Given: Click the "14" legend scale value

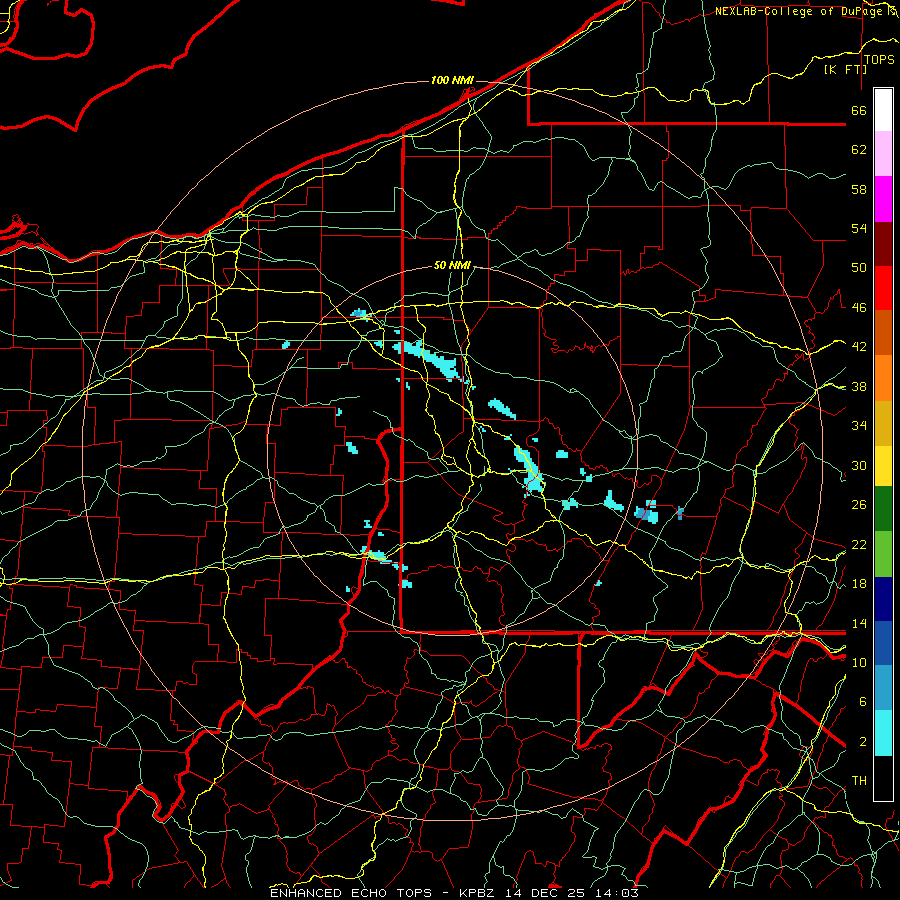Looking at the screenshot, I should point(859,623).
